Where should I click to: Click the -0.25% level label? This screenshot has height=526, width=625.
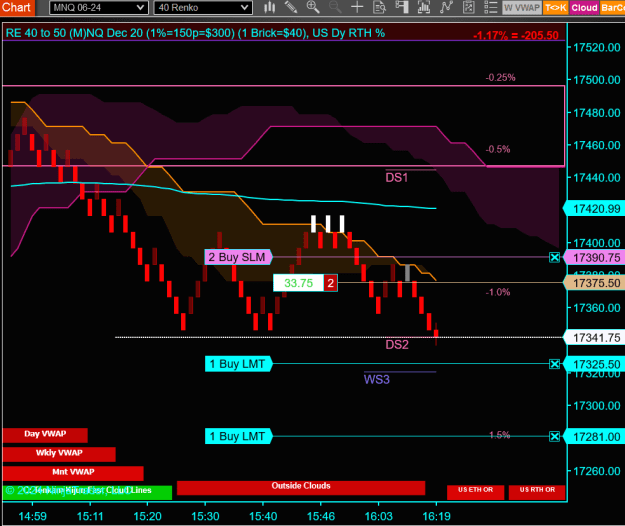tap(500, 78)
